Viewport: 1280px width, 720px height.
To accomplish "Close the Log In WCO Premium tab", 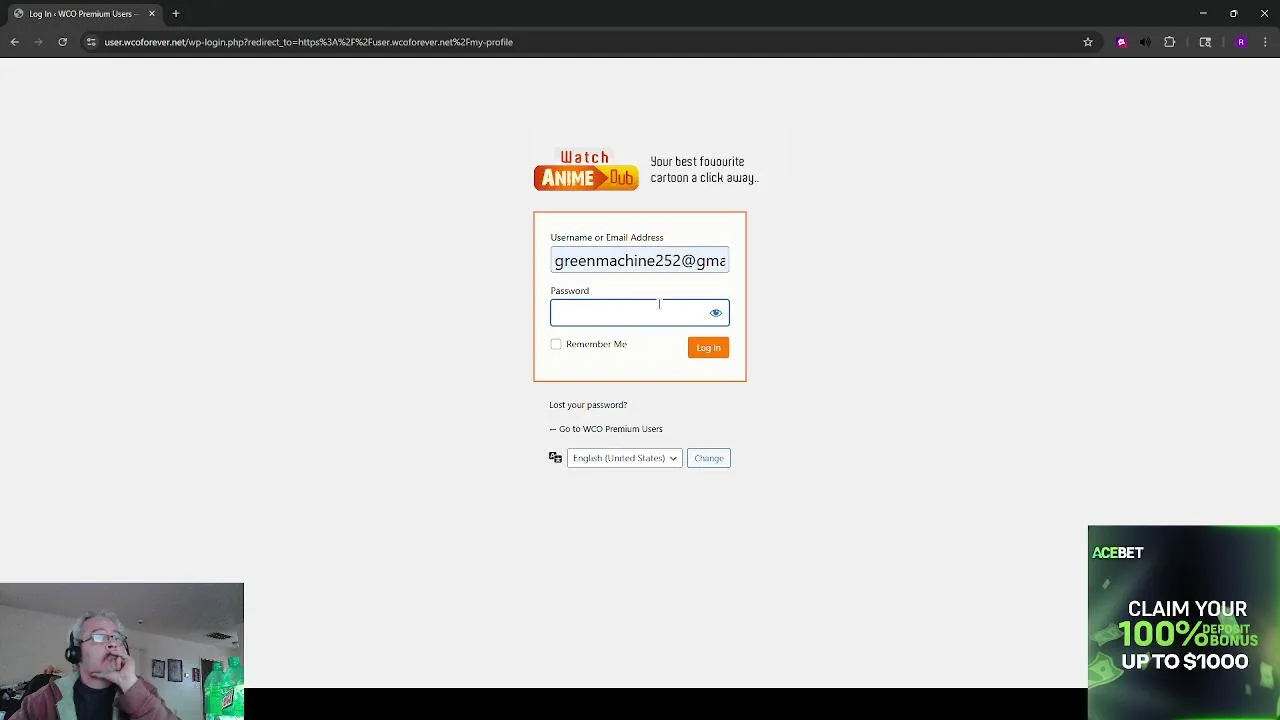I will pos(152,13).
